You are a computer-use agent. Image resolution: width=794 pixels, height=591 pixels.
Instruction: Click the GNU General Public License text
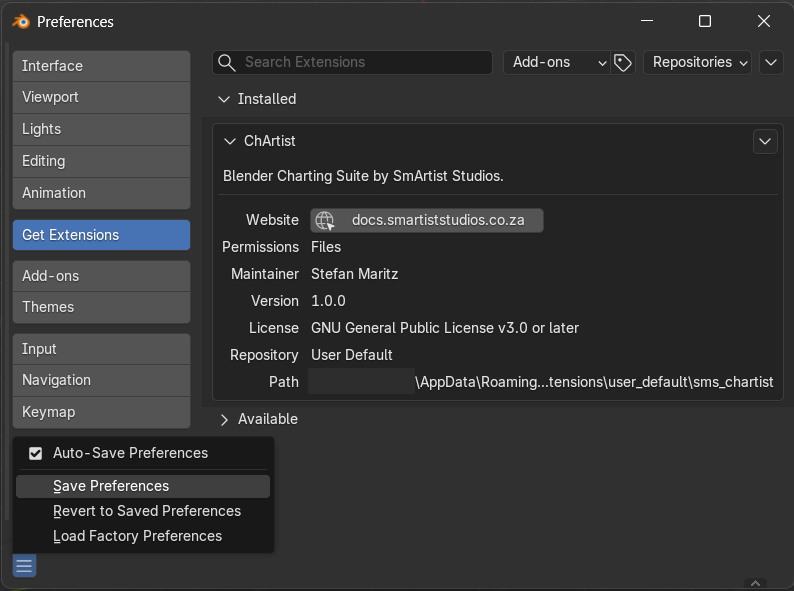pyautogui.click(x=445, y=328)
